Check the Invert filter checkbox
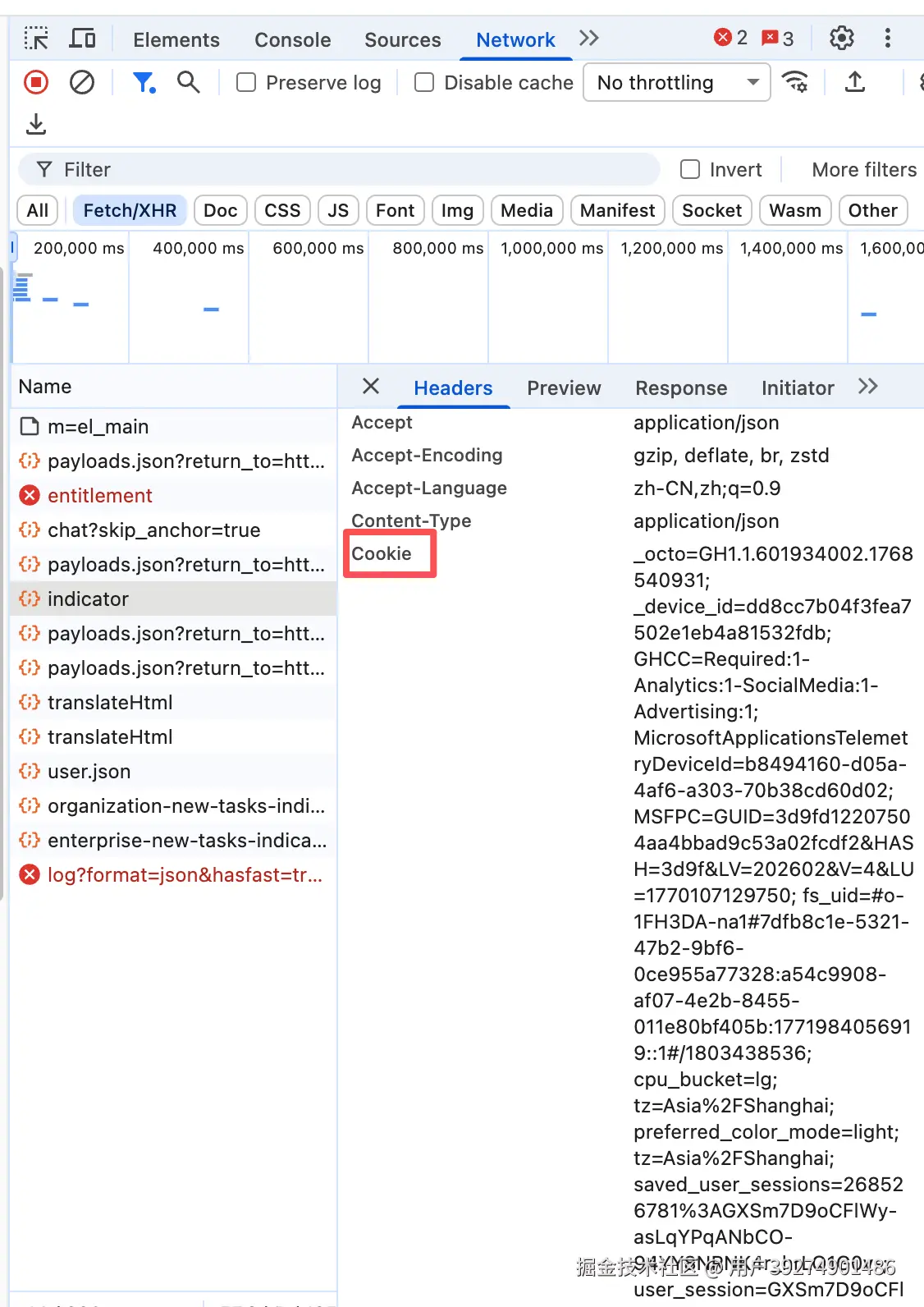 (x=691, y=169)
